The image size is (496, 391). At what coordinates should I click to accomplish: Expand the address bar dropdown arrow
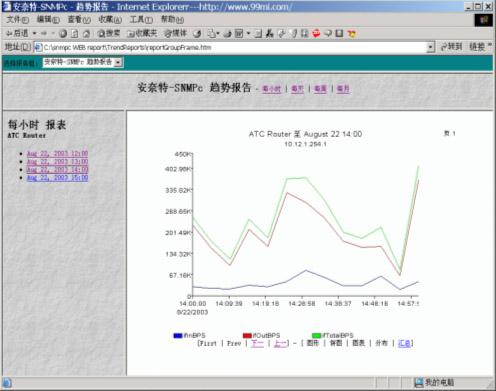point(431,47)
